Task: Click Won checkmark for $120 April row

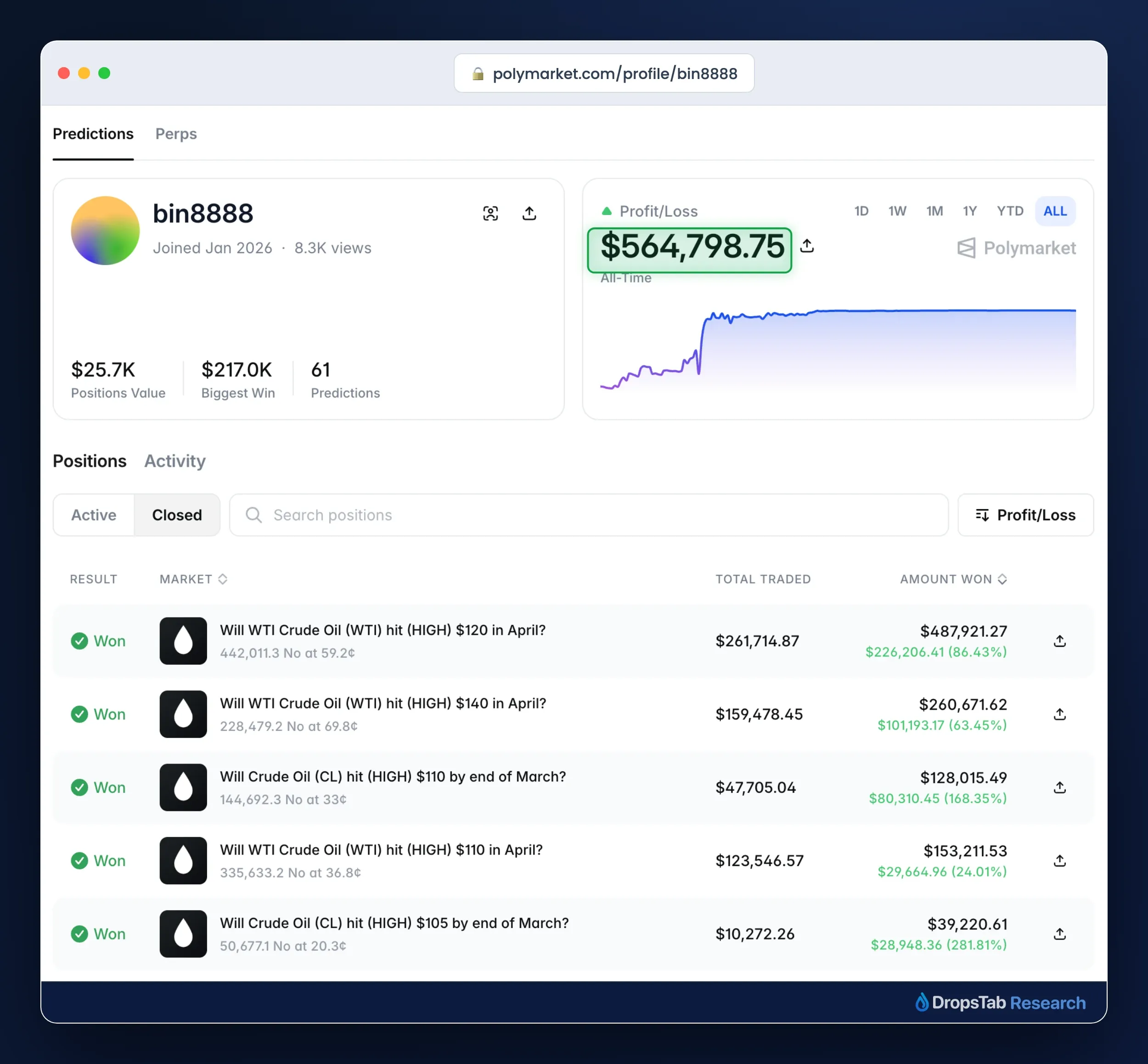Action: coord(79,641)
